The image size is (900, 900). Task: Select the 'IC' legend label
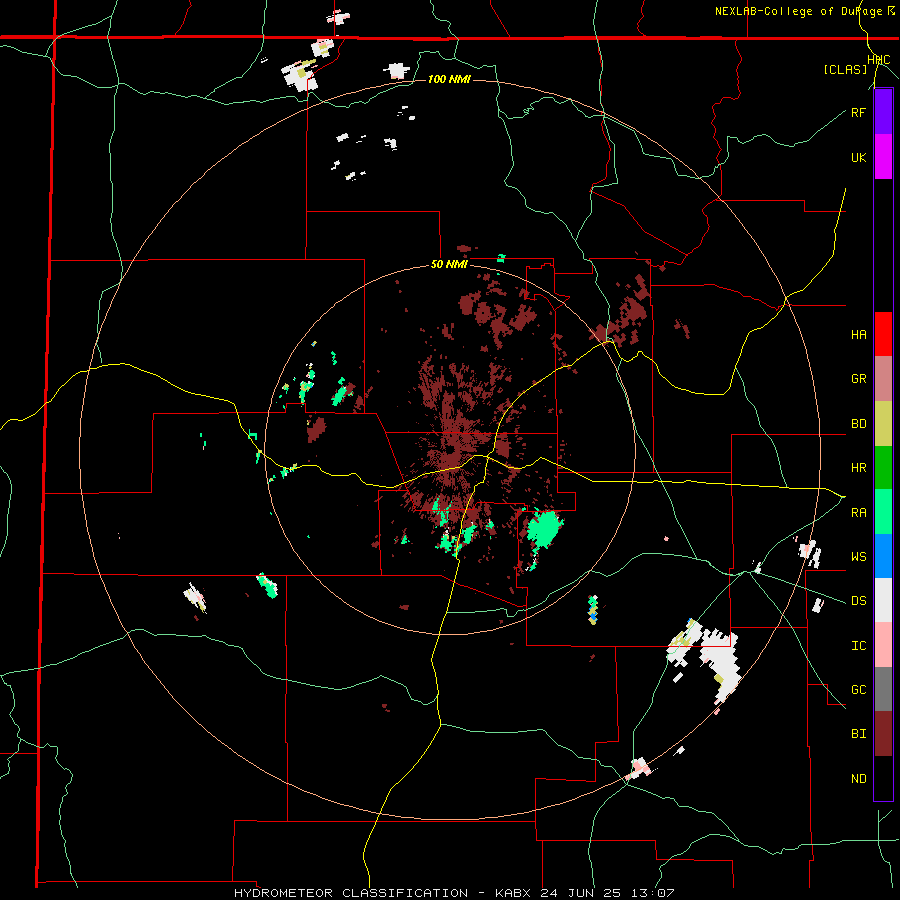coord(858,646)
